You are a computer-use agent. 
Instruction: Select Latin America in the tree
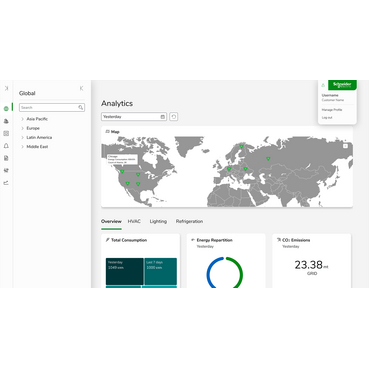[39, 137]
